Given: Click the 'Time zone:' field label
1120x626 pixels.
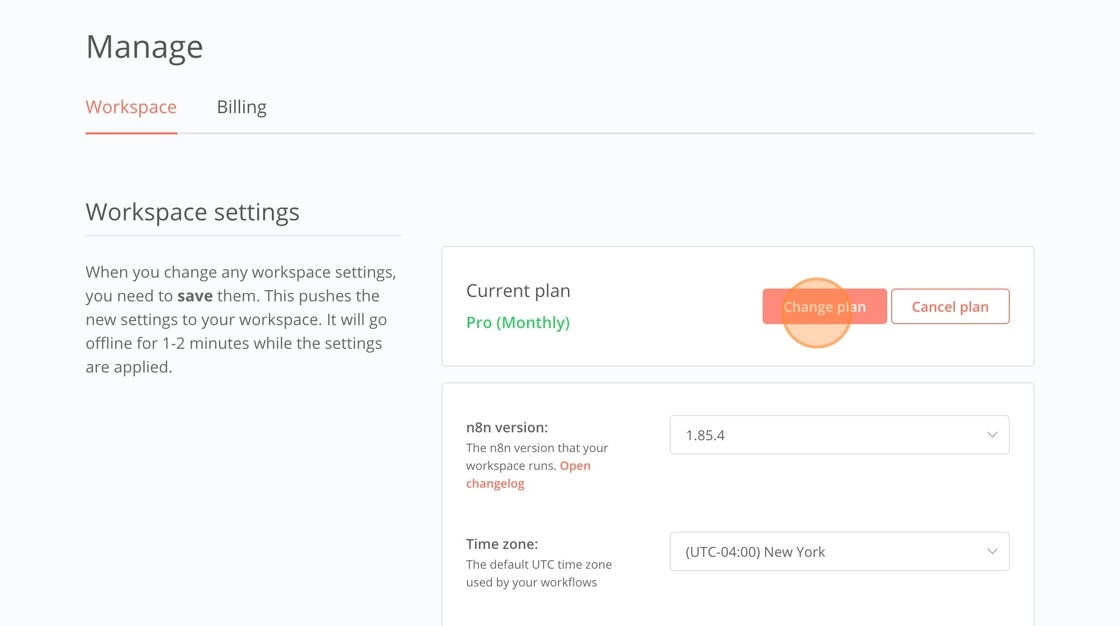Looking at the screenshot, I should click(x=502, y=544).
